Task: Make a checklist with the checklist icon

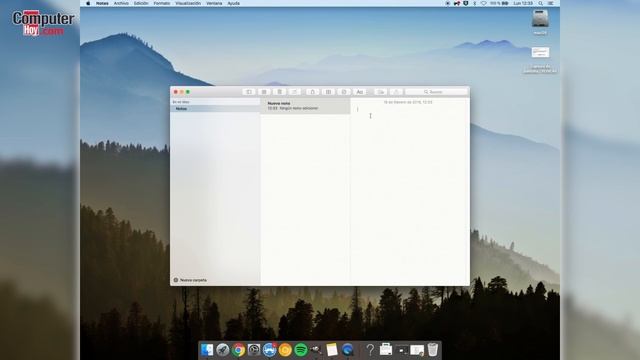Action: (x=344, y=92)
